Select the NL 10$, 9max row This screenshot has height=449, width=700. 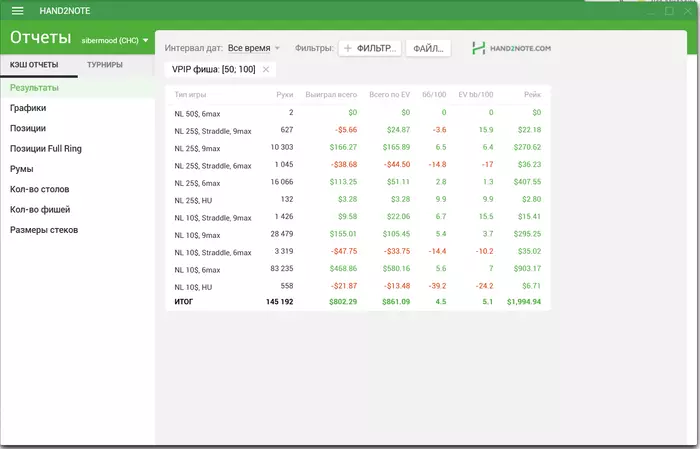tap(358, 235)
